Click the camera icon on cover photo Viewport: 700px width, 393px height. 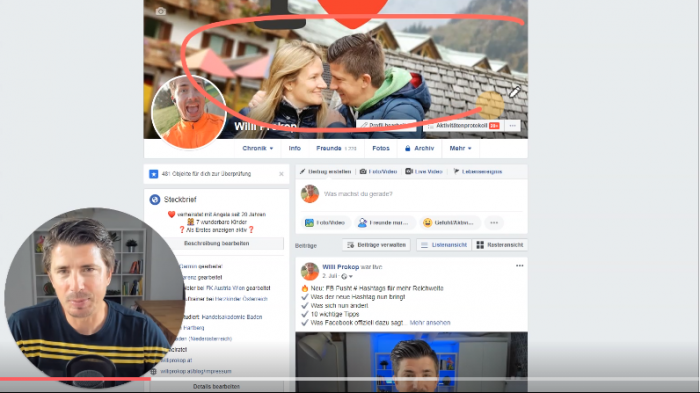(161, 11)
